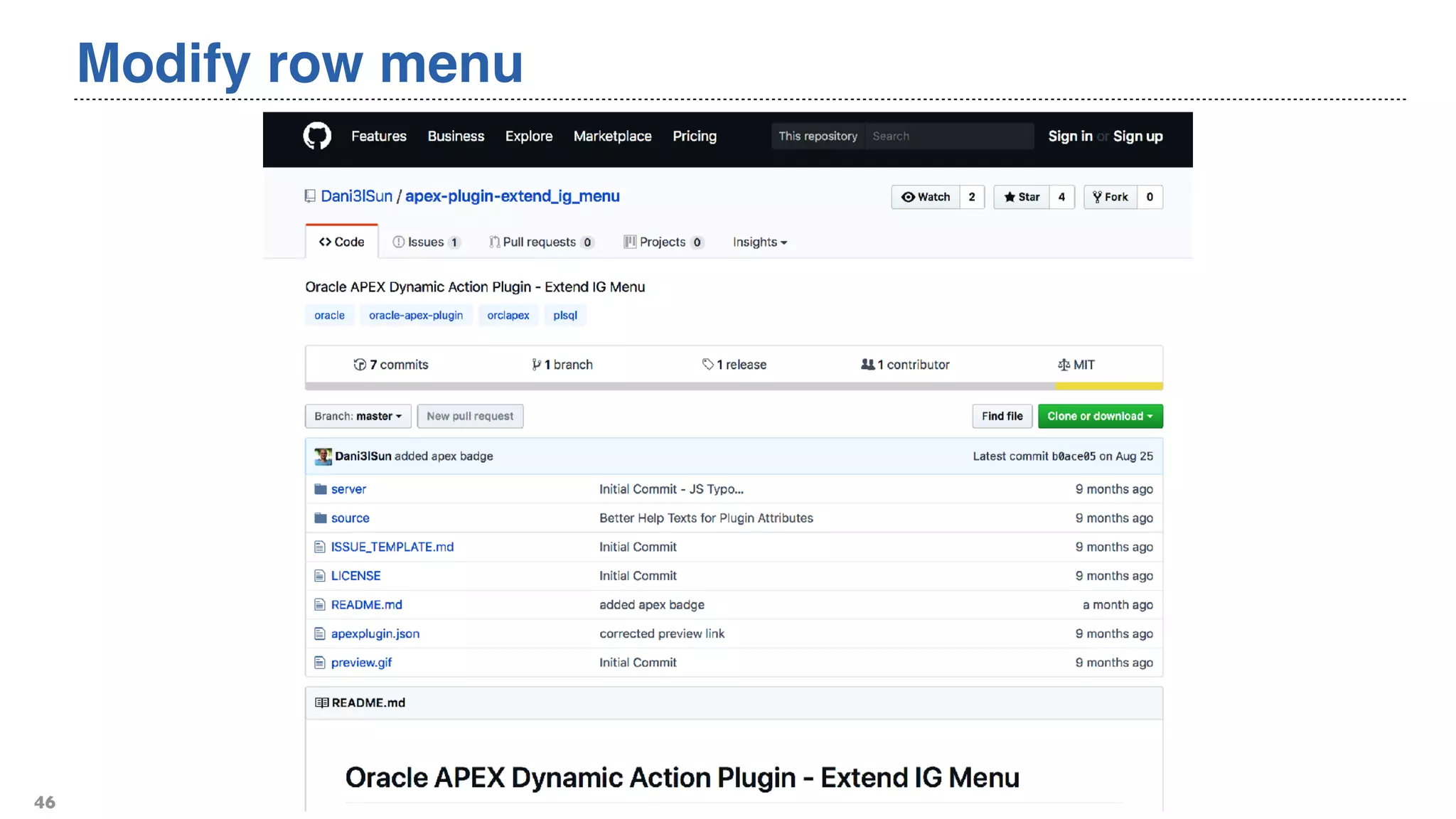Click the law scale icon beside MIT
This screenshot has width=1456, height=819.
point(1064,365)
